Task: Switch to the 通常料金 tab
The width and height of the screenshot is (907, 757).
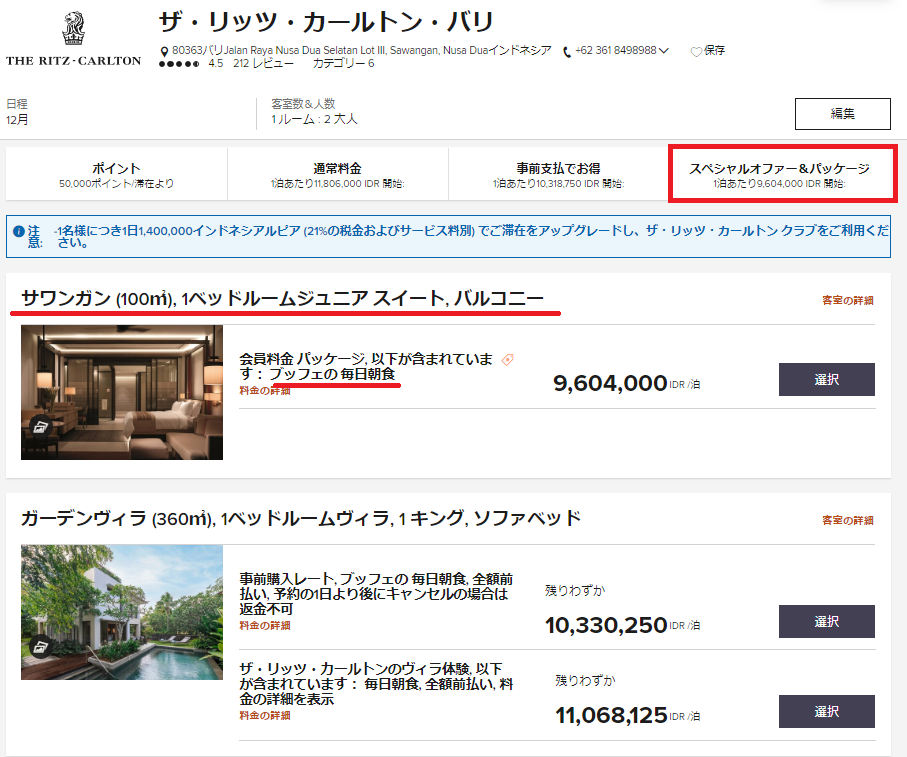Action: click(x=338, y=174)
